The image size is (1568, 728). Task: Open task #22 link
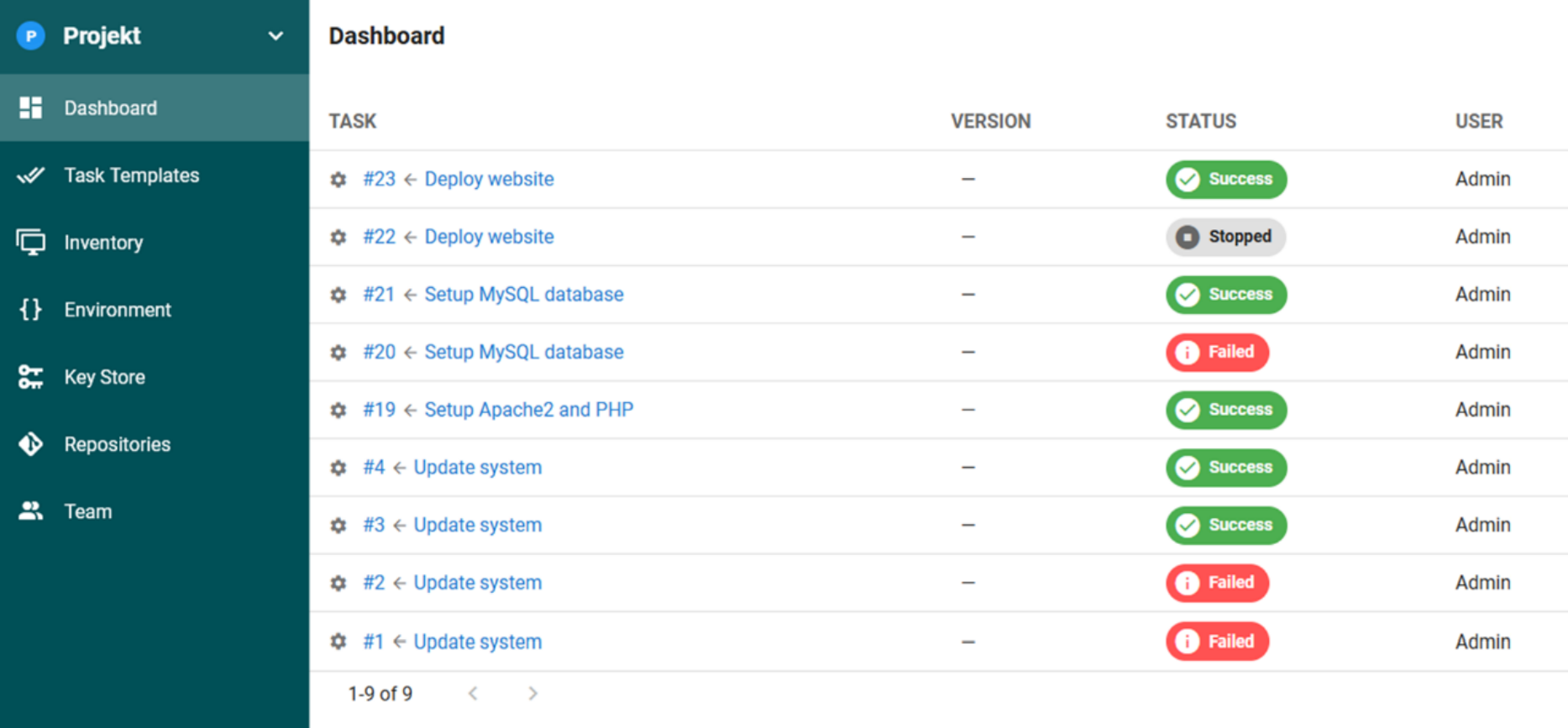click(x=379, y=237)
